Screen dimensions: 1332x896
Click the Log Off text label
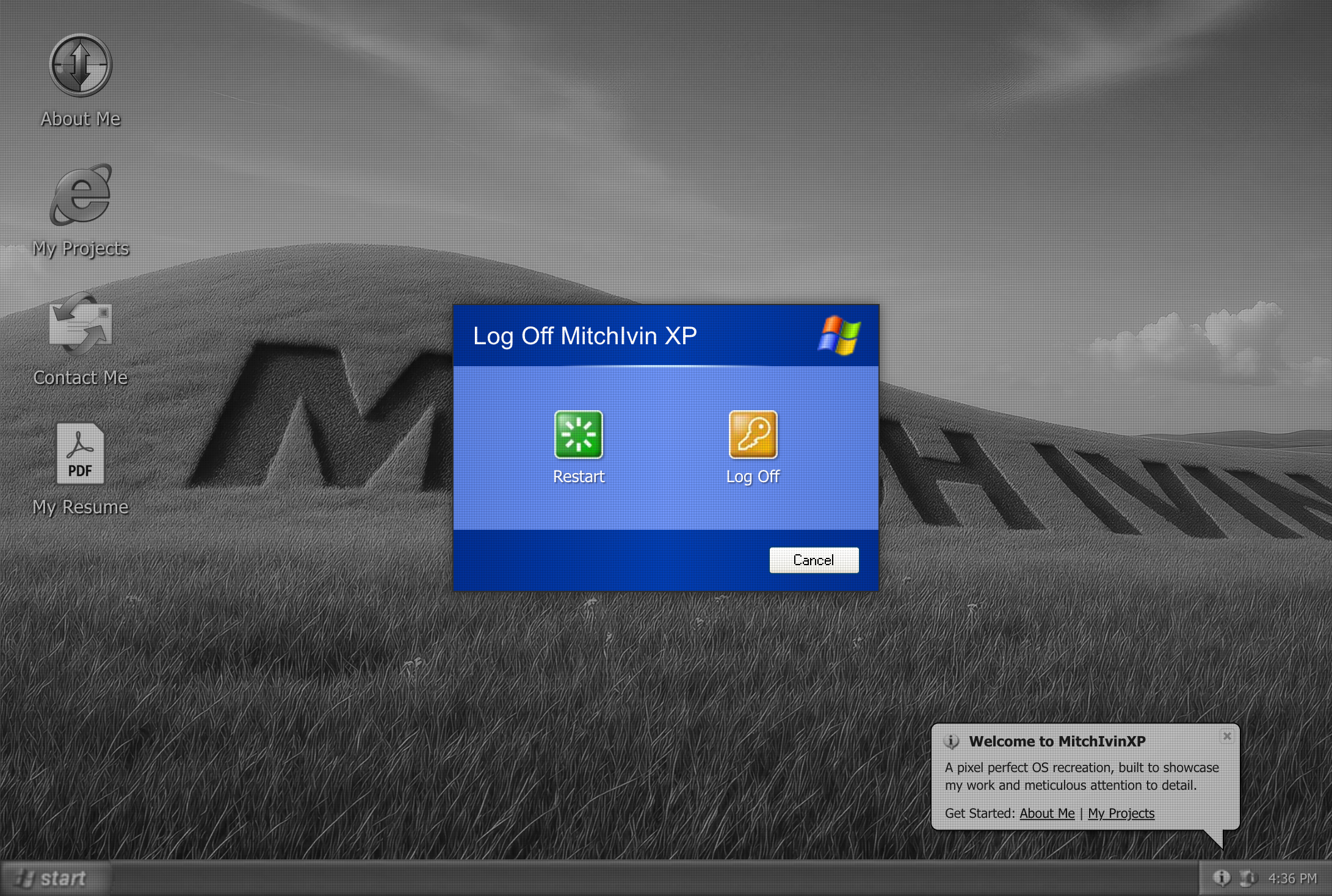753,477
